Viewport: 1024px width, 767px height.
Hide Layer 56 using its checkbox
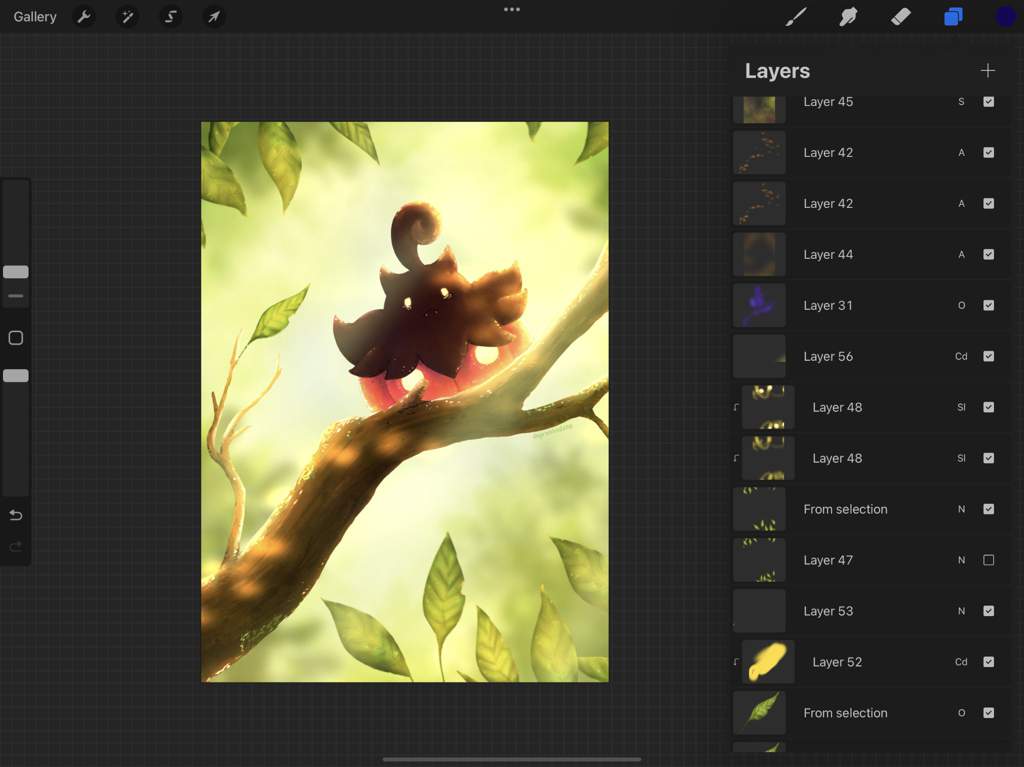click(x=989, y=356)
